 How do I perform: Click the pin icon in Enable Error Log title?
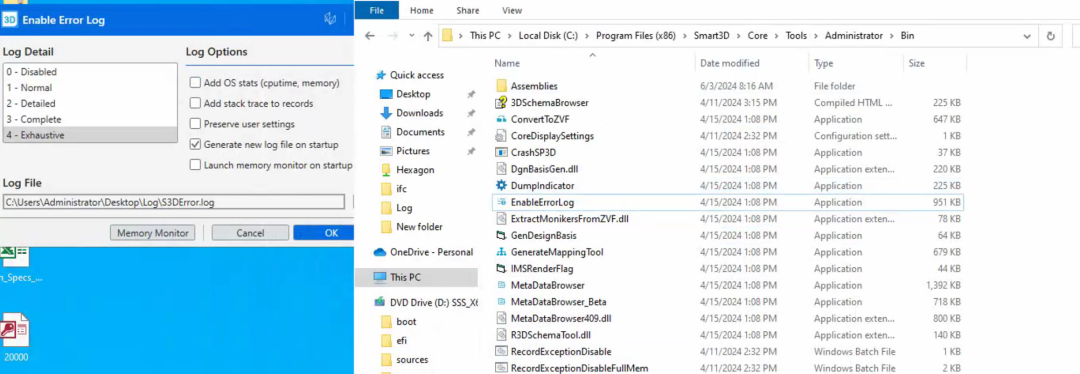tap(330, 19)
